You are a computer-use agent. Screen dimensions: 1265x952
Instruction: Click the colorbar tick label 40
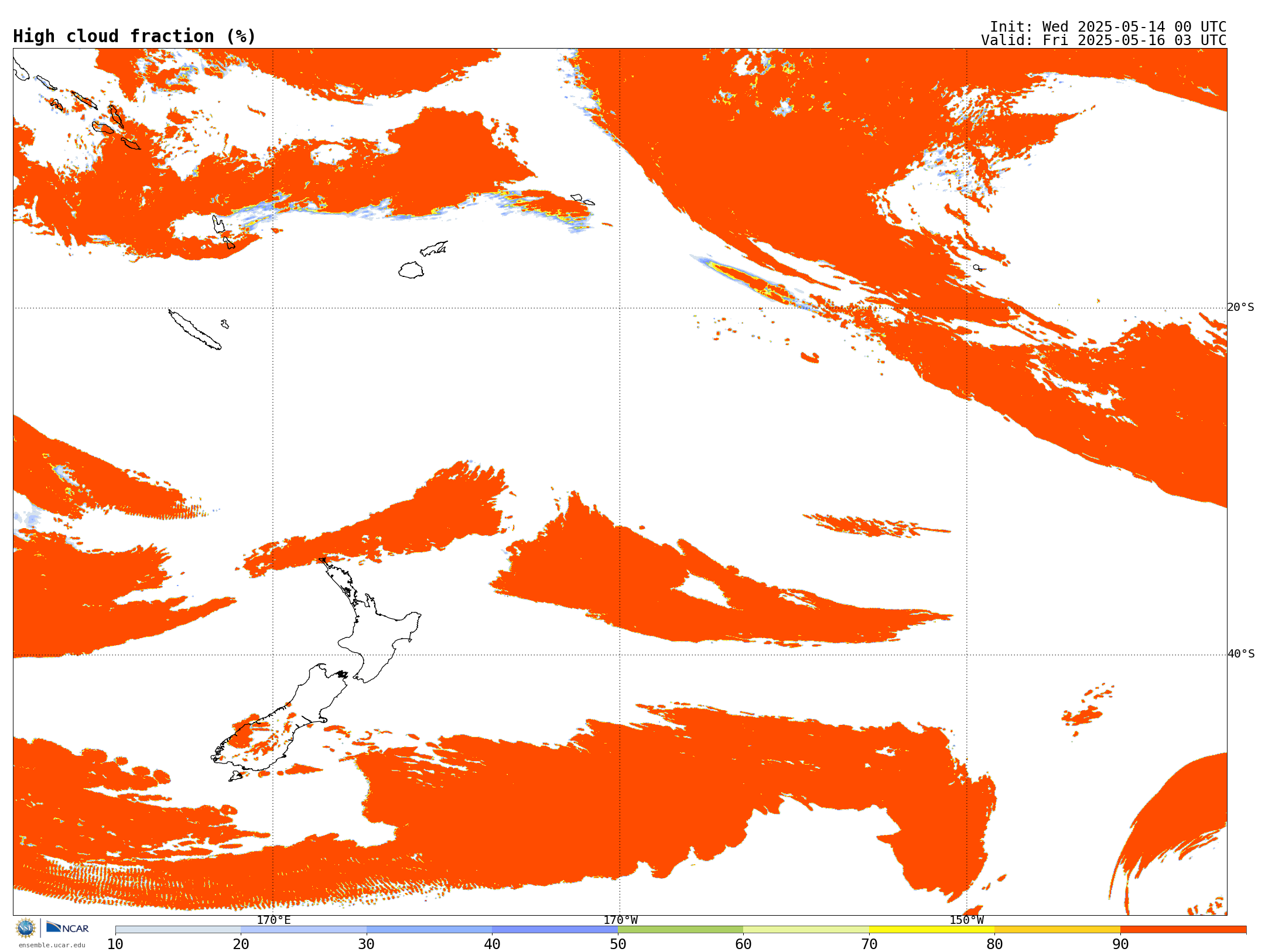492,944
